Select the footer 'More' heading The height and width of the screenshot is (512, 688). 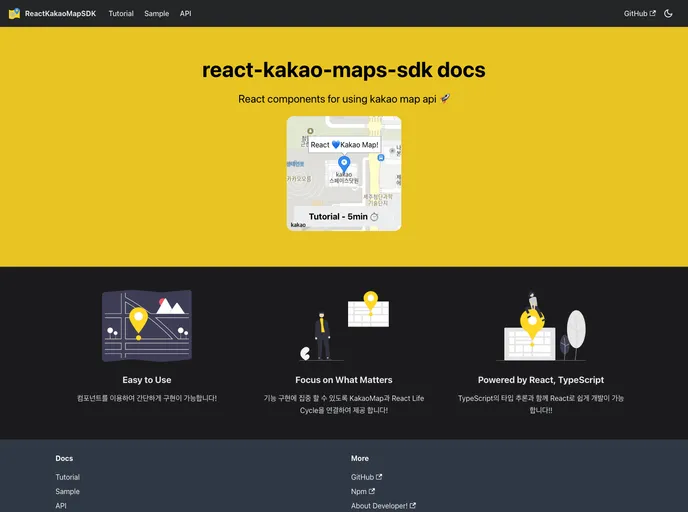360,458
